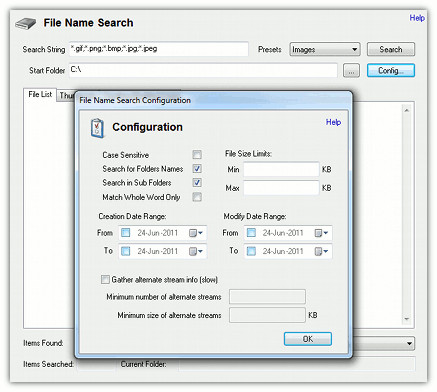Open Help link in Configuration dialog
The image size is (437, 392).
333,122
